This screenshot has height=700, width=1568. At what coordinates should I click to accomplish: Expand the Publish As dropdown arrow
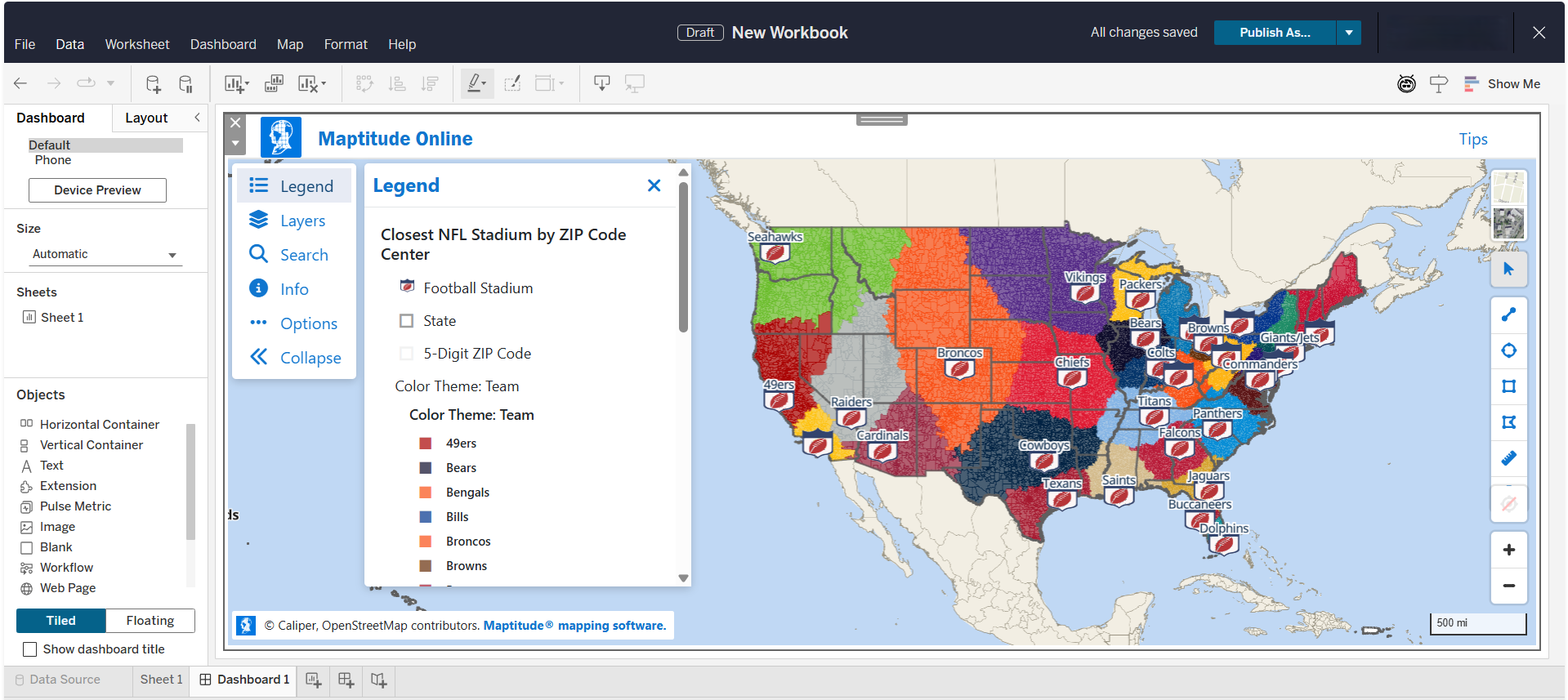point(1348,33)
